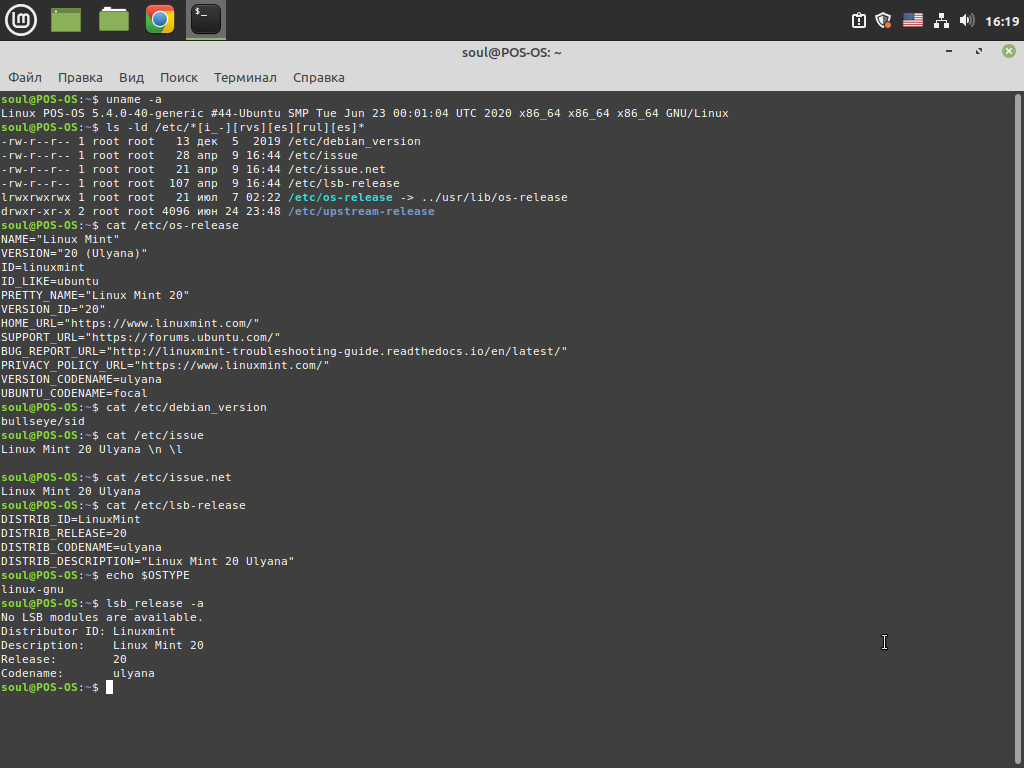
Task: Click the 'Distributor ID: Linuxmint' line
Action: click(x=88, y=632)
